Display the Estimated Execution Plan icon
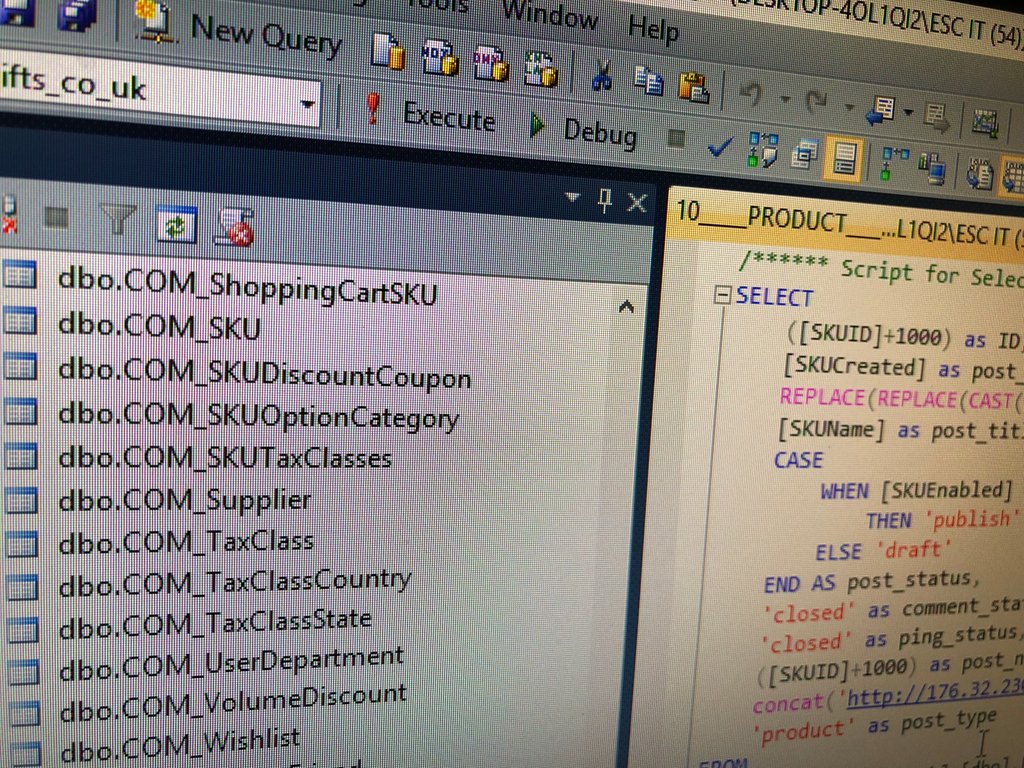The image size is (1024, 768). click(x=763, y=150)
